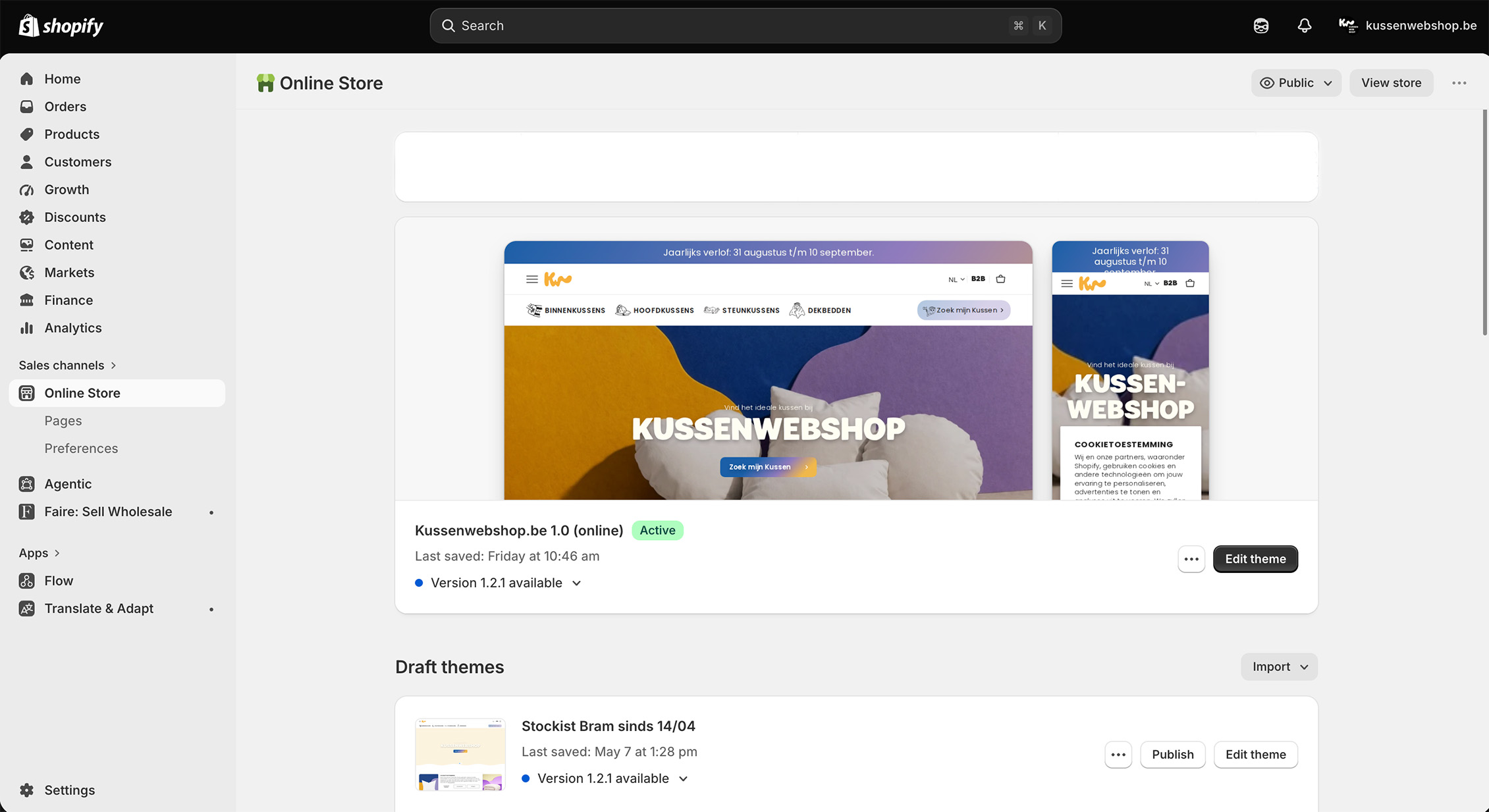Edit the Kussenwebshop.be 1.0 active theme
Image resolution: width=1489 pixels, height=812 pixels.
point(1255,559)
